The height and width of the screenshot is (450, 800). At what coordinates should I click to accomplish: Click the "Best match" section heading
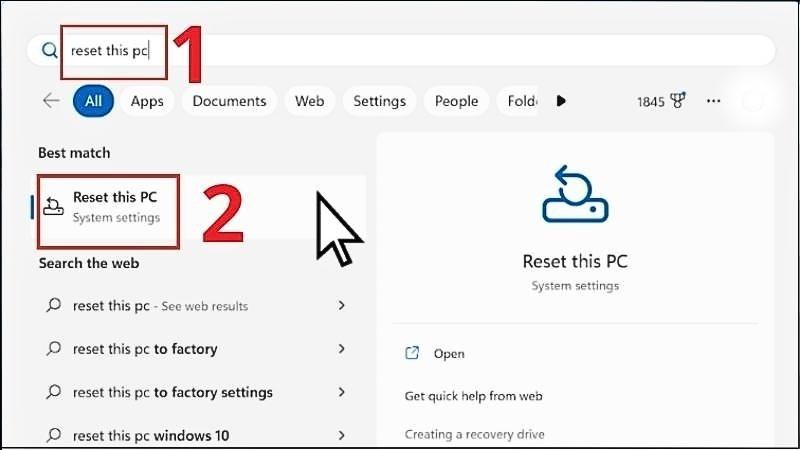(x=74, y=153)
